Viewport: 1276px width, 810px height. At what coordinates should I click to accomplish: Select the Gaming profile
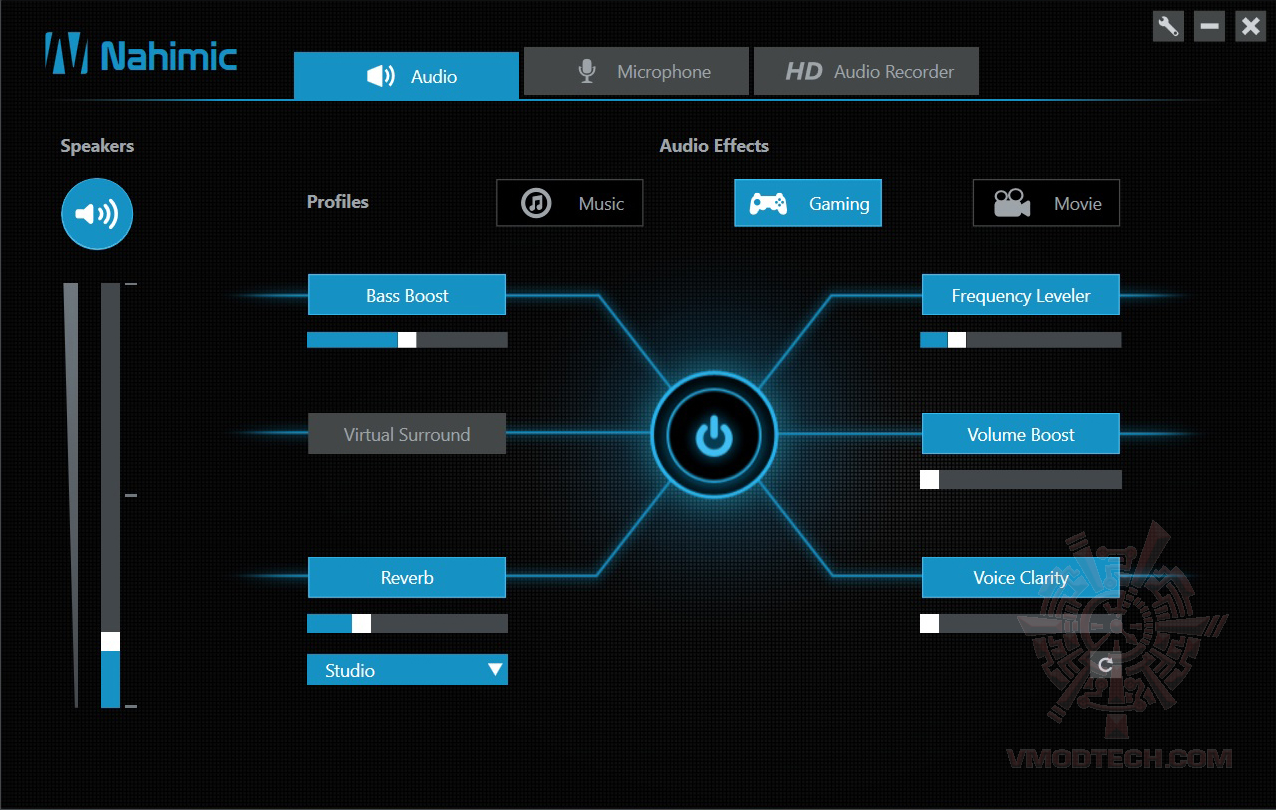click(808, 203)
